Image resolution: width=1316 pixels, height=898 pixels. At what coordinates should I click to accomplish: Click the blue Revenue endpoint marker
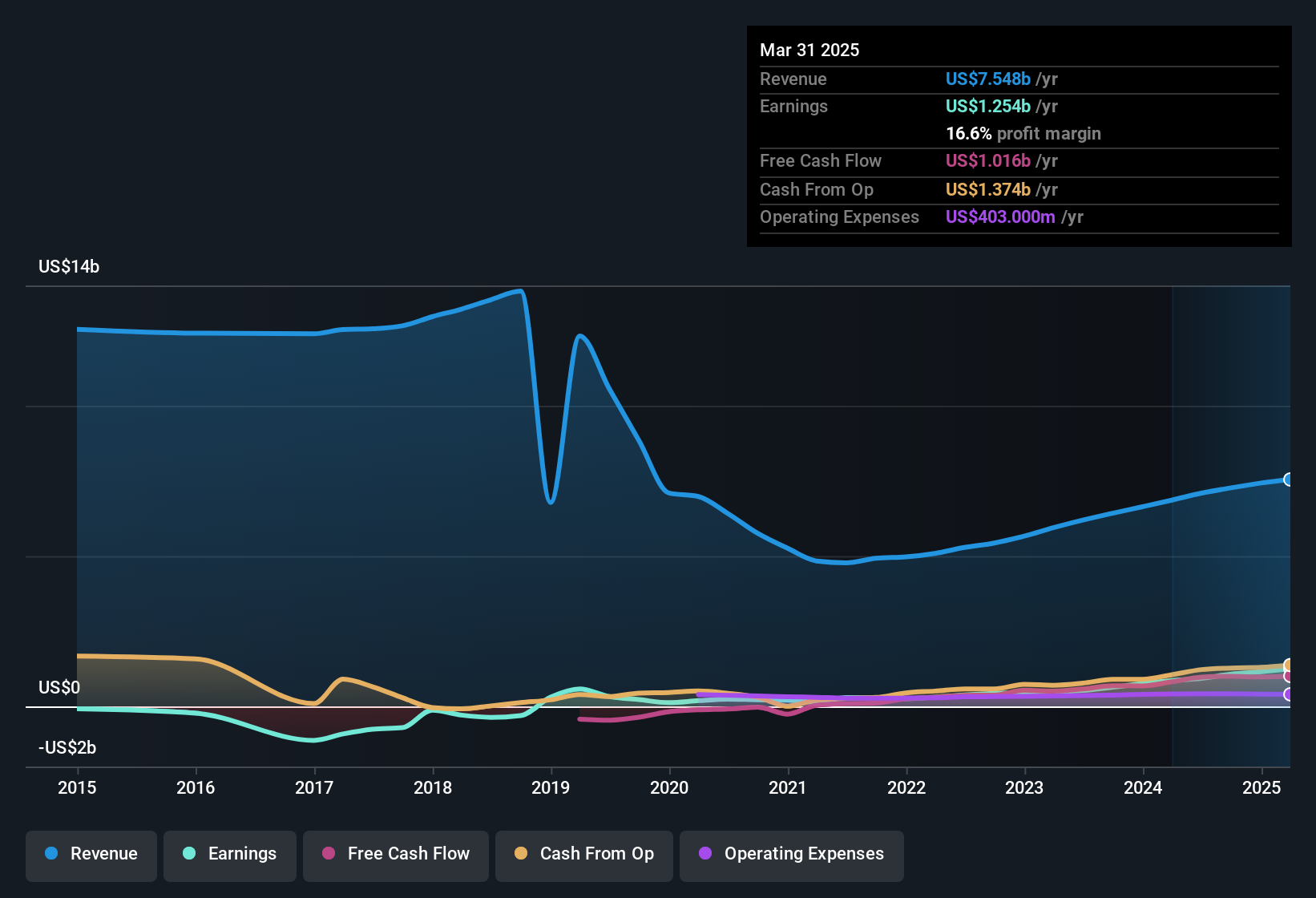click(x=1288, y=479)
